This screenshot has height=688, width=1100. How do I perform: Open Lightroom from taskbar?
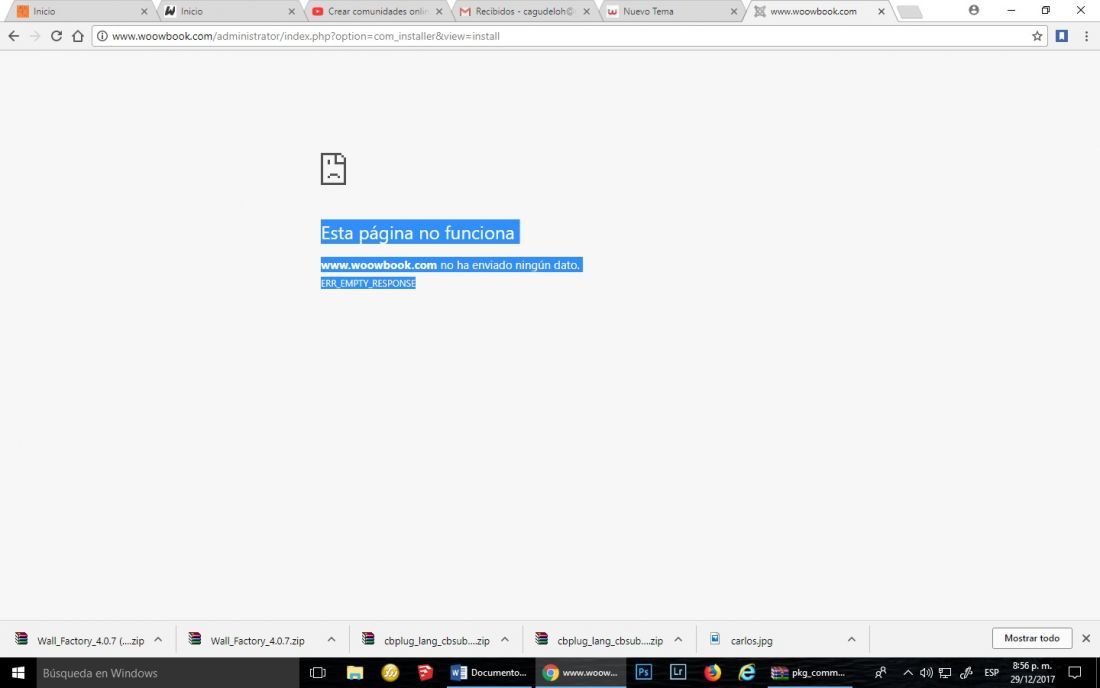678,673
